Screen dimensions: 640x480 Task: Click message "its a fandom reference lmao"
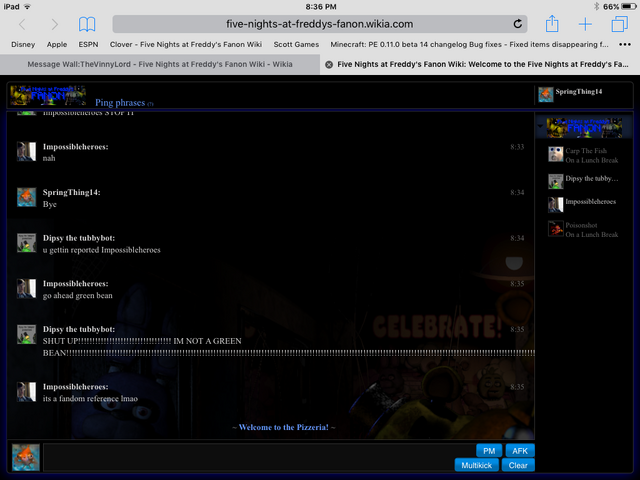(90, 398)
